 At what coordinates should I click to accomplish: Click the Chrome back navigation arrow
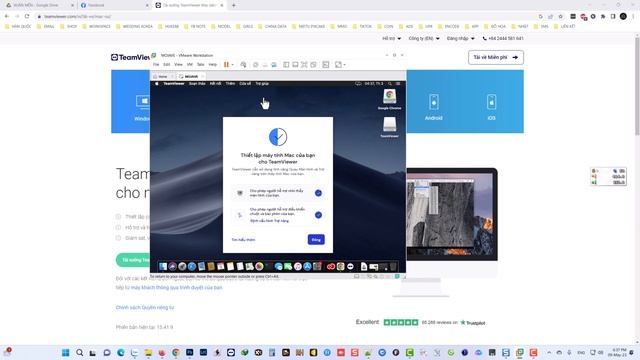[7, 16]
